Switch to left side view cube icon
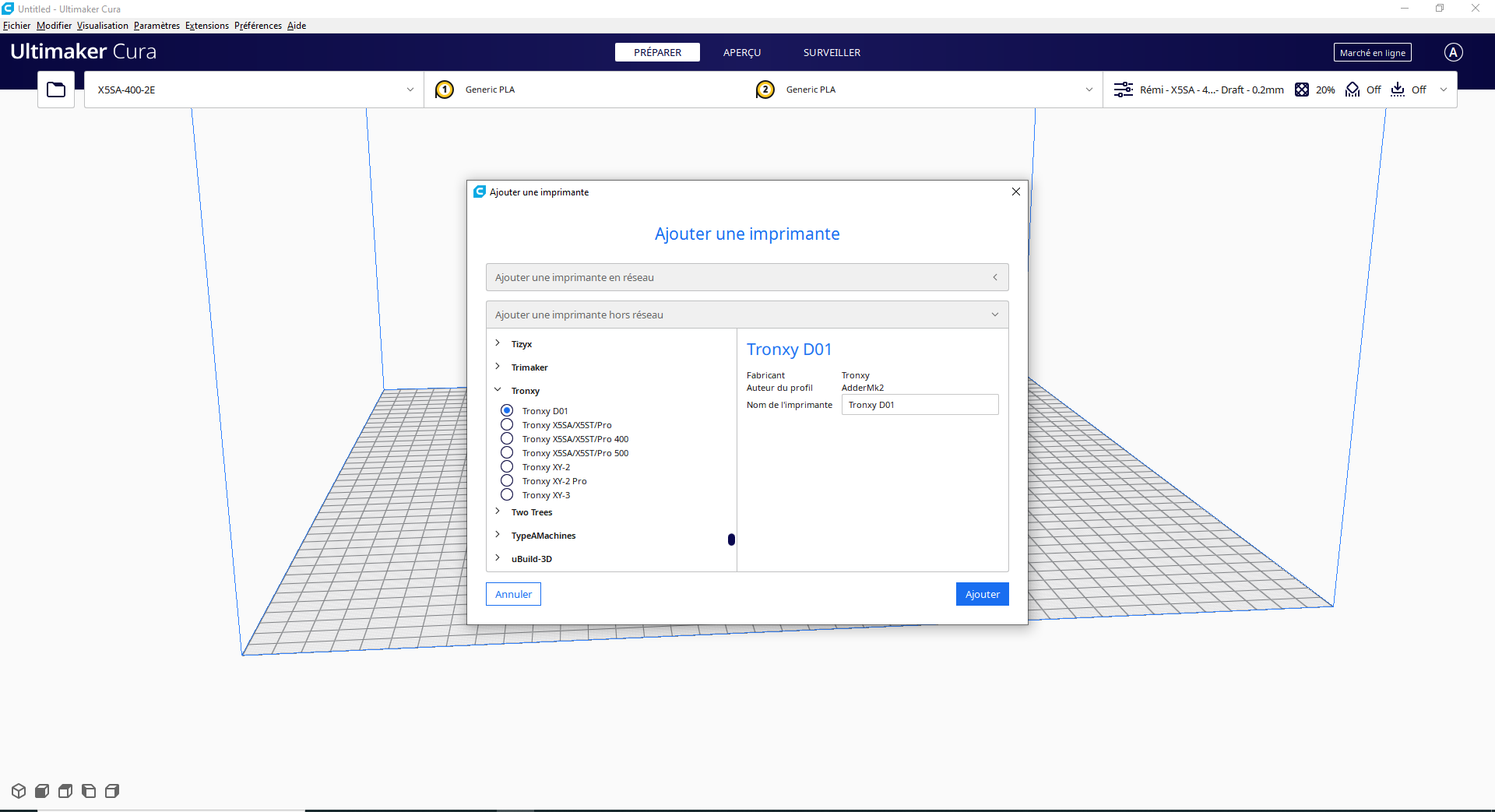 pos(89,791)
